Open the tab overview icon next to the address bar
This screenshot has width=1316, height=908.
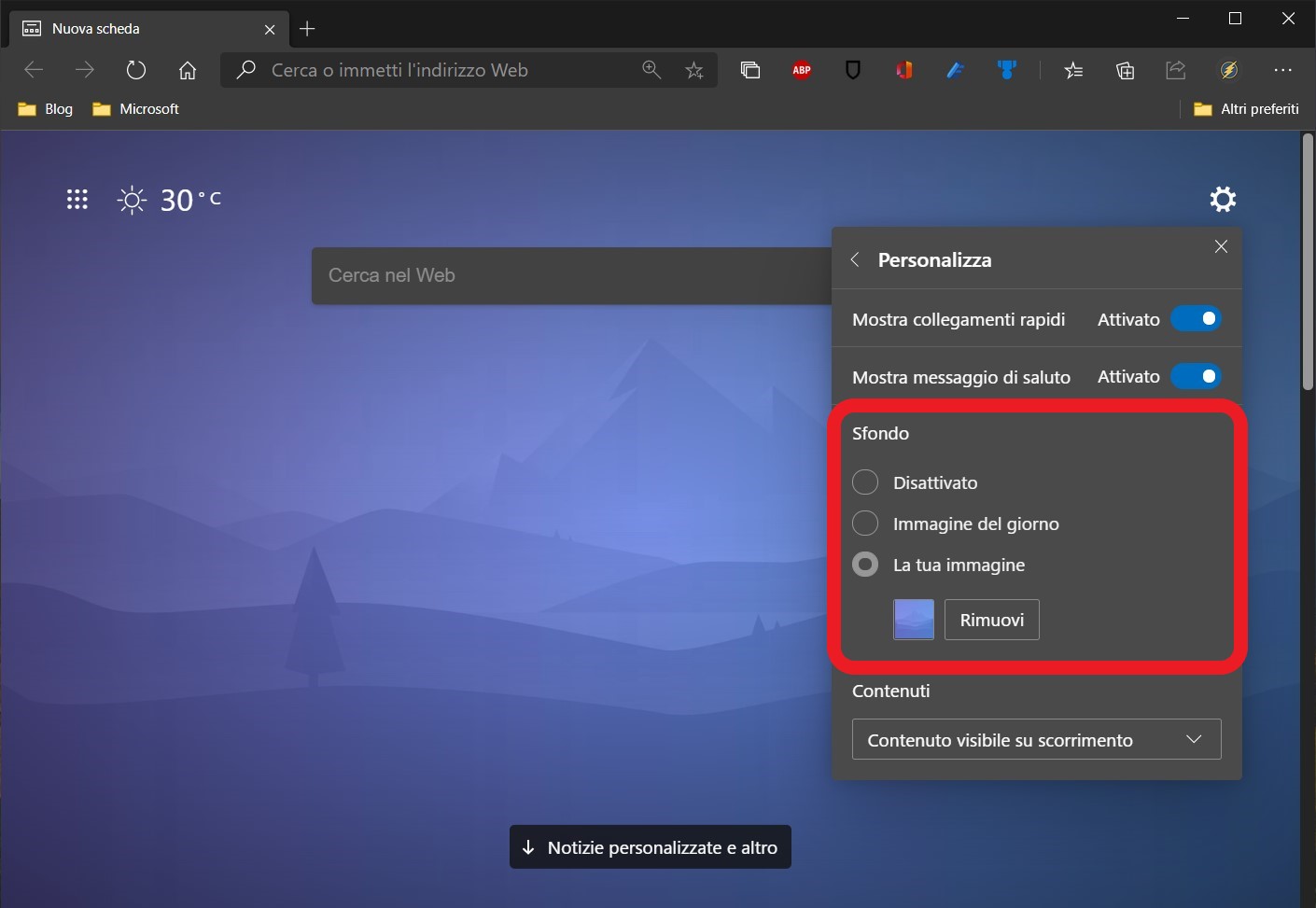(x=750, y=69)
